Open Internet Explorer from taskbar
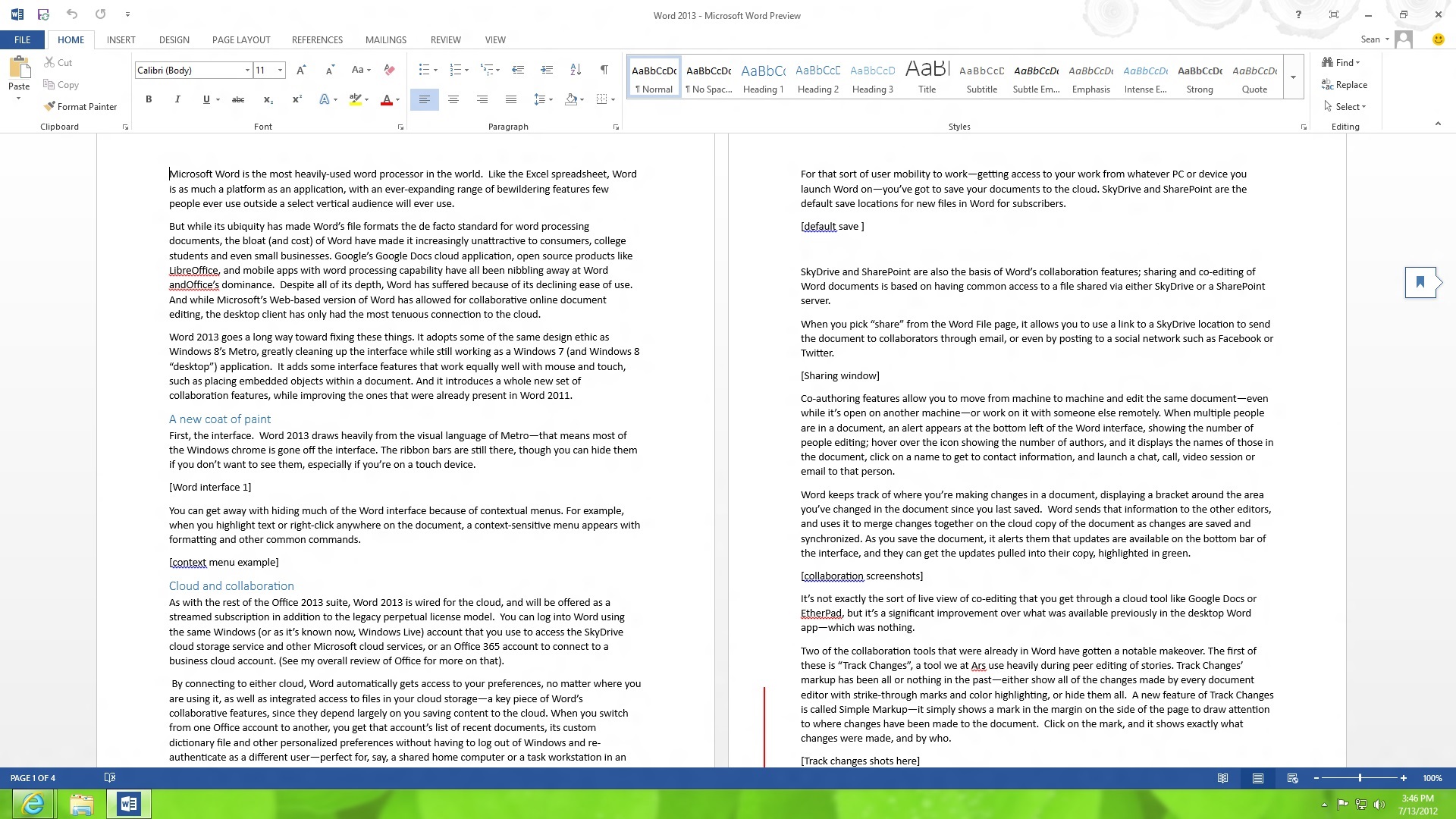This screenshot has width=1456, height=819. [33, 803]
